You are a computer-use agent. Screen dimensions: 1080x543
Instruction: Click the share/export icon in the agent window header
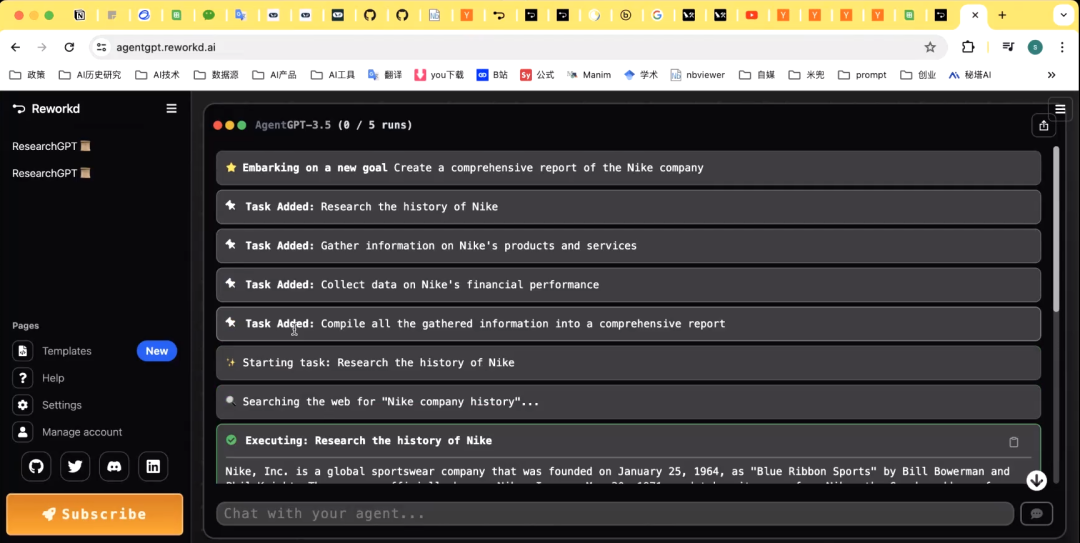pos(1043,125)
